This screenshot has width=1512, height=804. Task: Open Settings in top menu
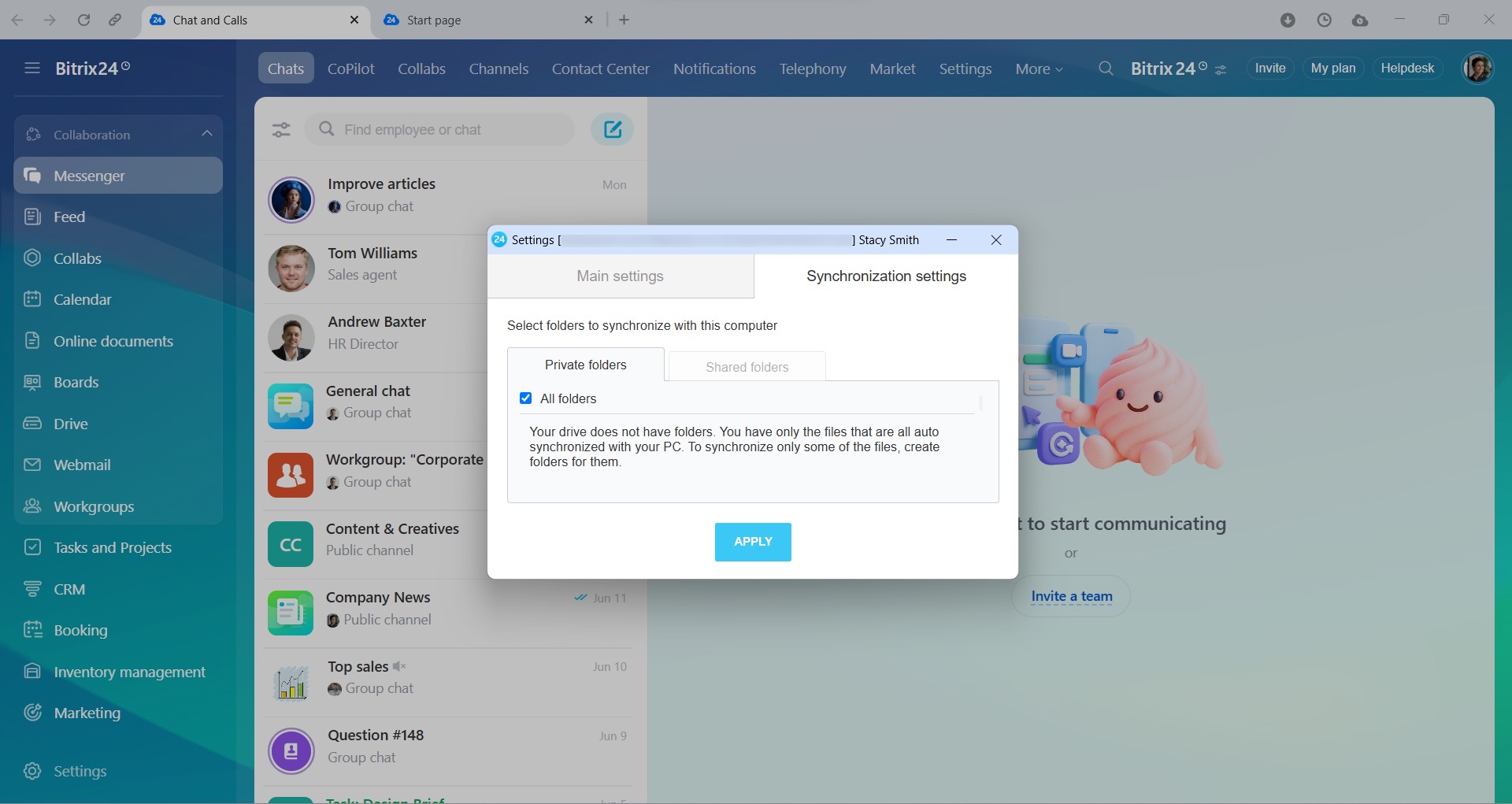[x=965, y=69]
